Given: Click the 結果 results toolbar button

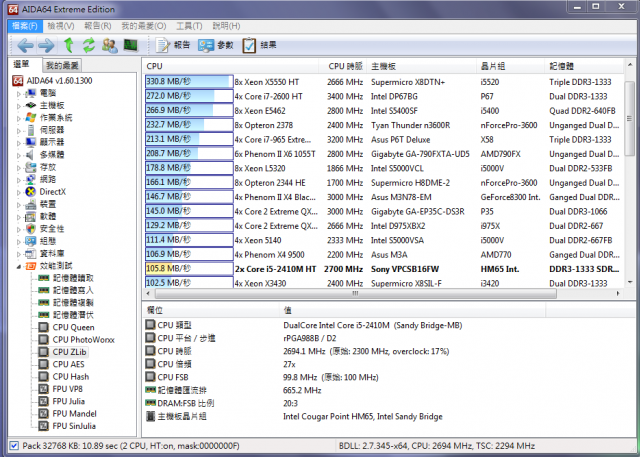Looking at the screenshot, I should (259, 45).
